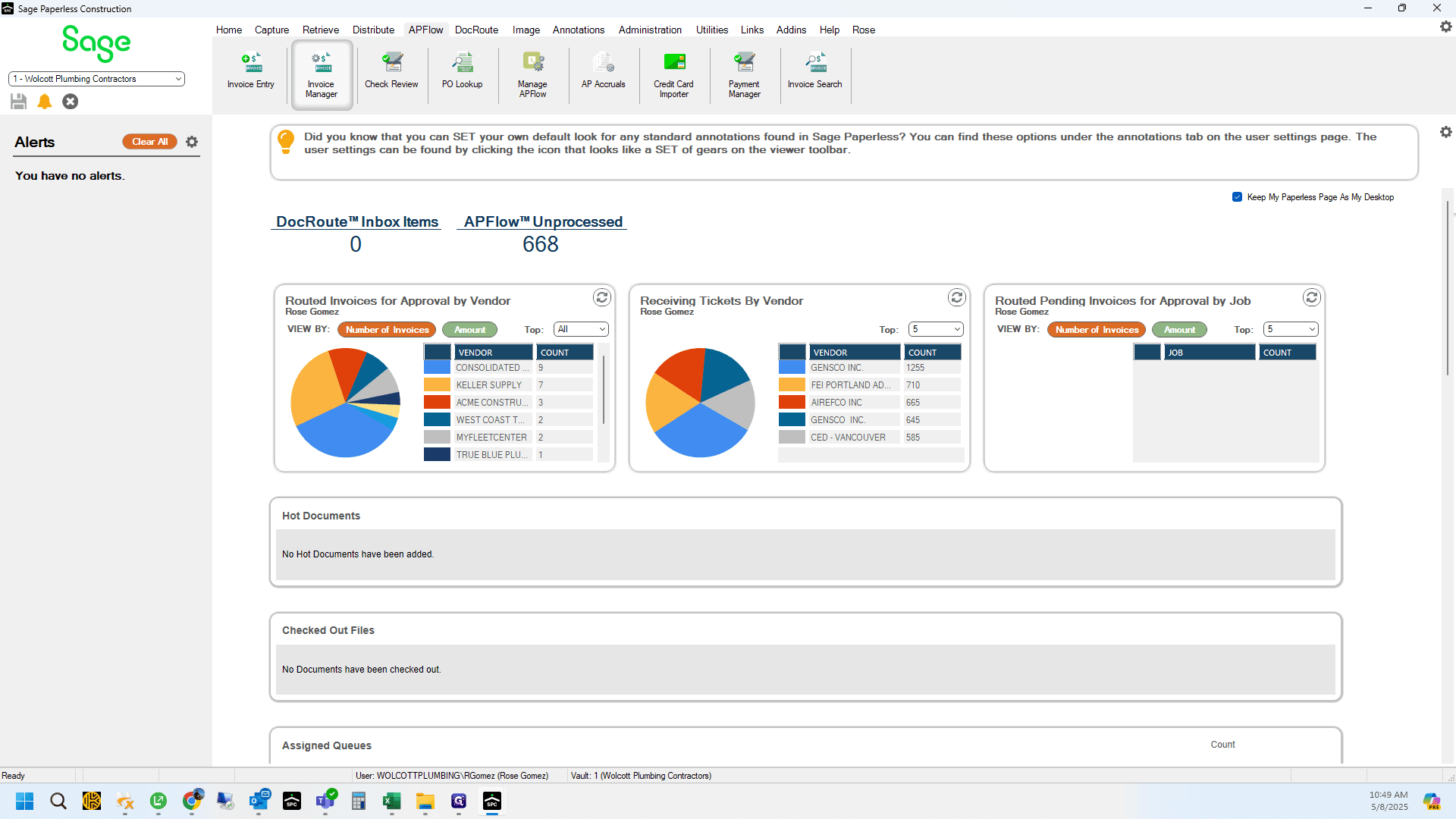The height and width of the screenshot is (819, 1456).
Task: Open the Administration menu
Action: coord(650,30)
